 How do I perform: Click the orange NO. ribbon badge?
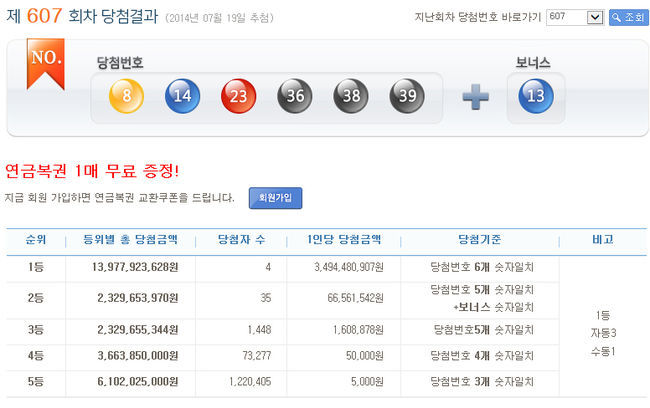(46, 62)
